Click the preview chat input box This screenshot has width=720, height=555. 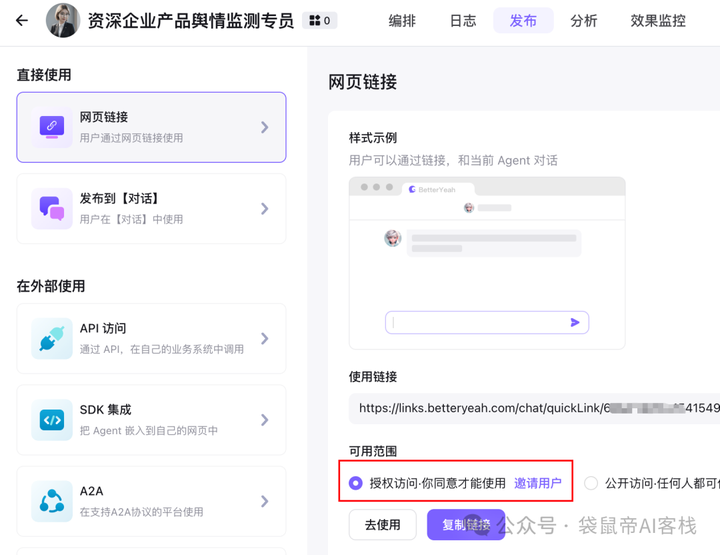coord(487,322)
